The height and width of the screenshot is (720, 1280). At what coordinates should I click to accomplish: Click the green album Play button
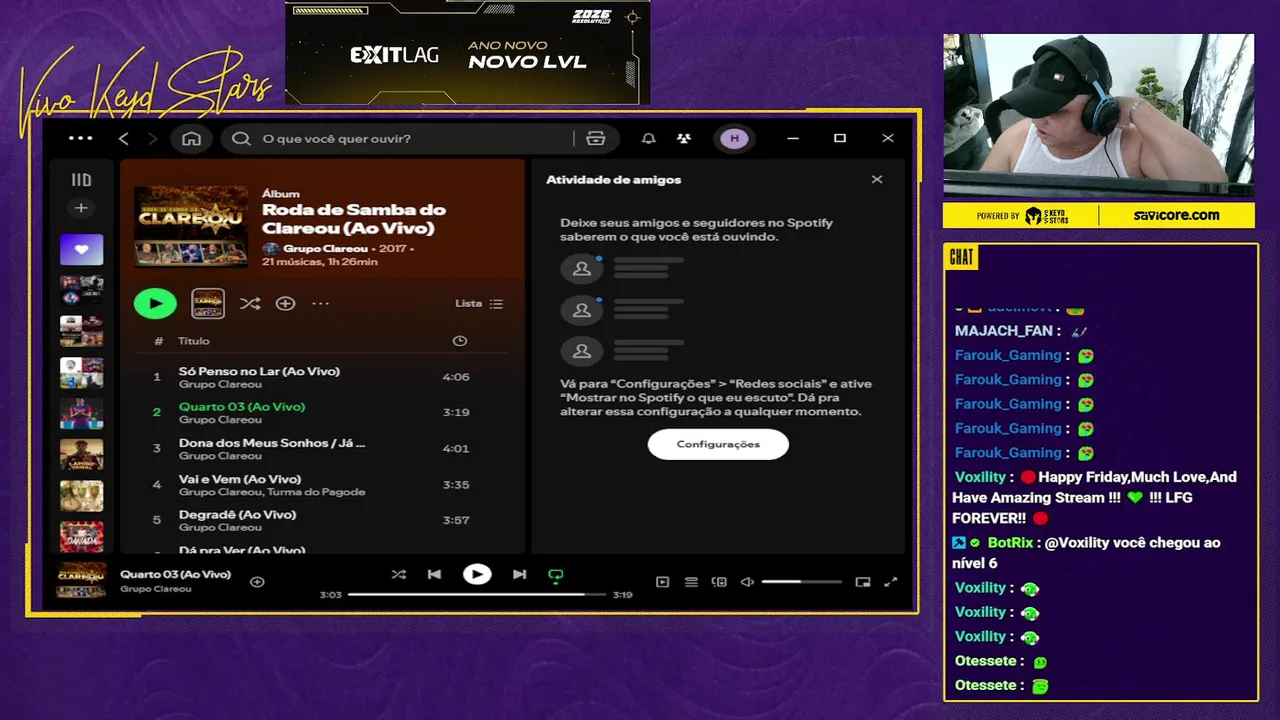(x=155, y=303)
